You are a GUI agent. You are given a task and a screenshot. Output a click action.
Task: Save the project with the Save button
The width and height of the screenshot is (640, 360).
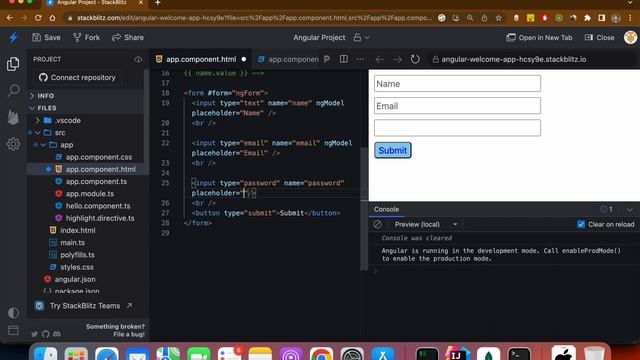(46, 38)
